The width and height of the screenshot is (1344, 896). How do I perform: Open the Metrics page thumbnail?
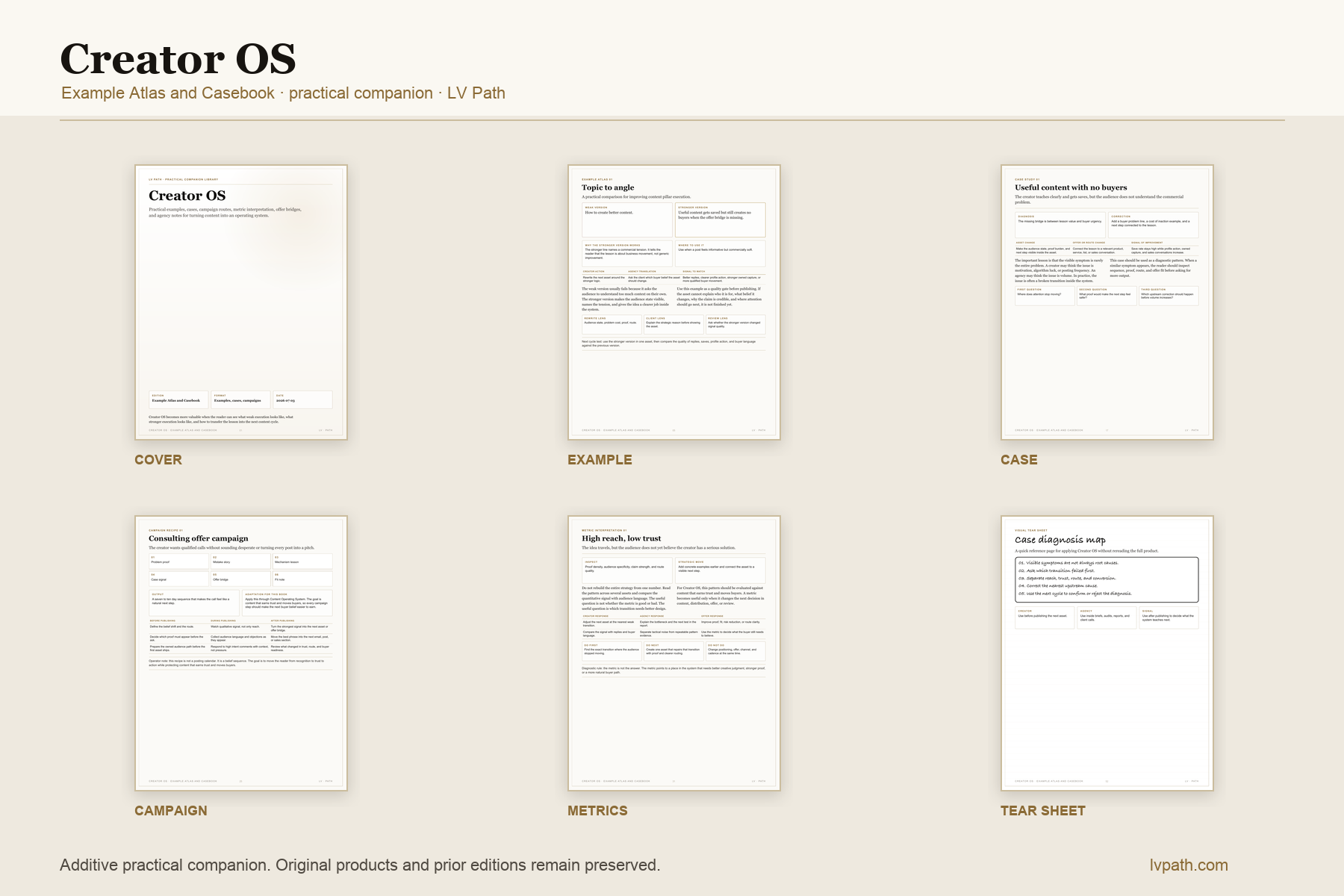[674, 653]
